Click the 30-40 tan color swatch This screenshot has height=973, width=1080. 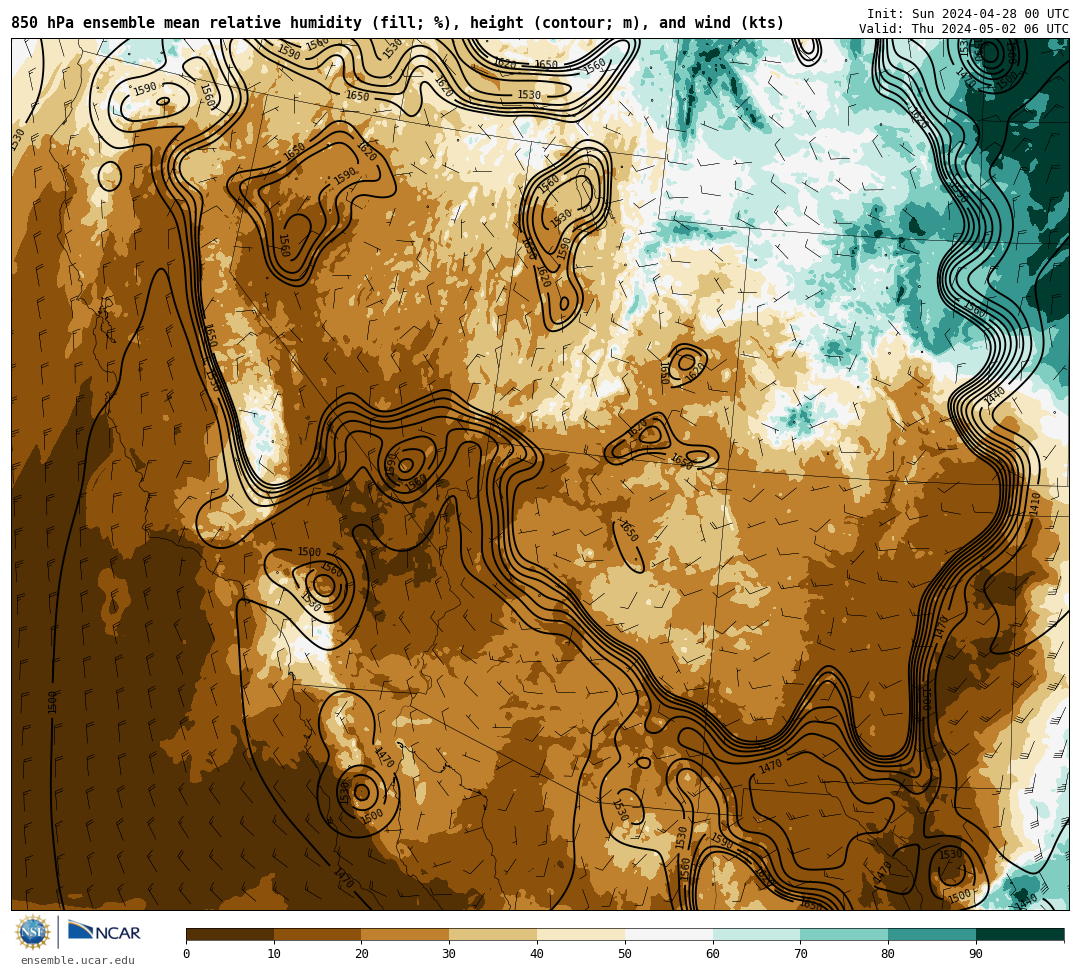[493, 934]
